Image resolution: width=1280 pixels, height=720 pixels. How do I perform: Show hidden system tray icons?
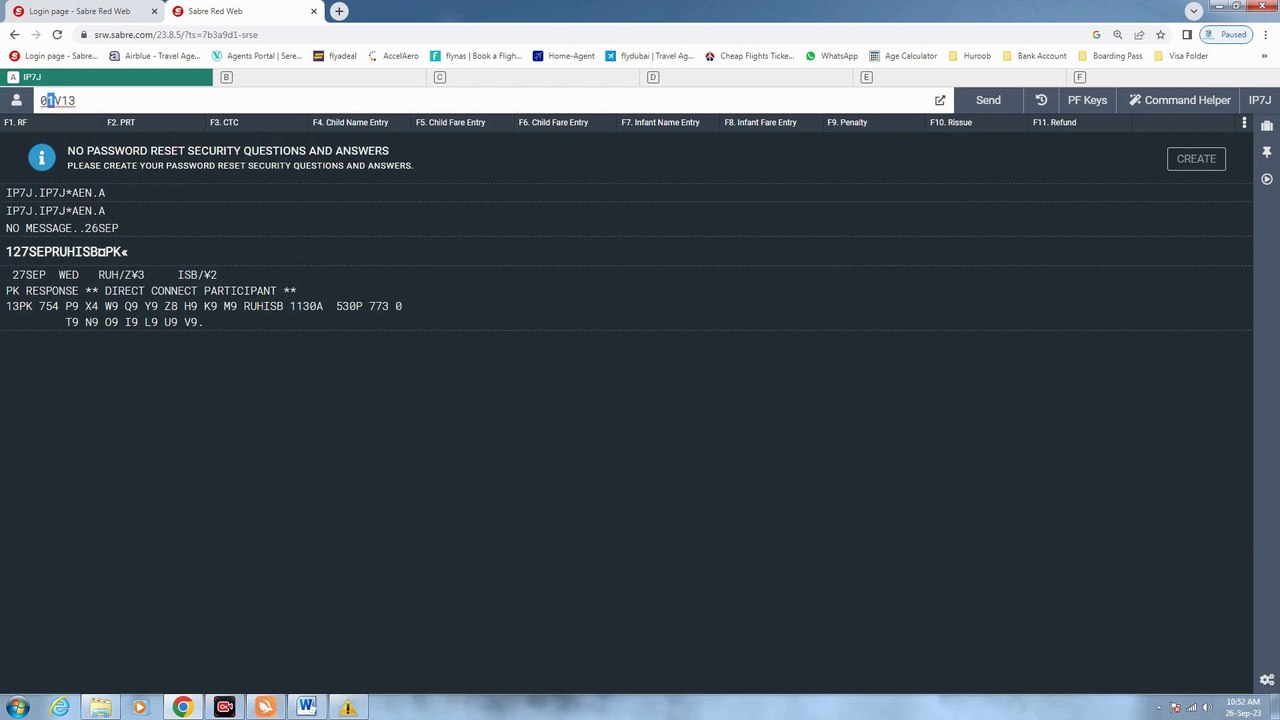point(1158,707)
